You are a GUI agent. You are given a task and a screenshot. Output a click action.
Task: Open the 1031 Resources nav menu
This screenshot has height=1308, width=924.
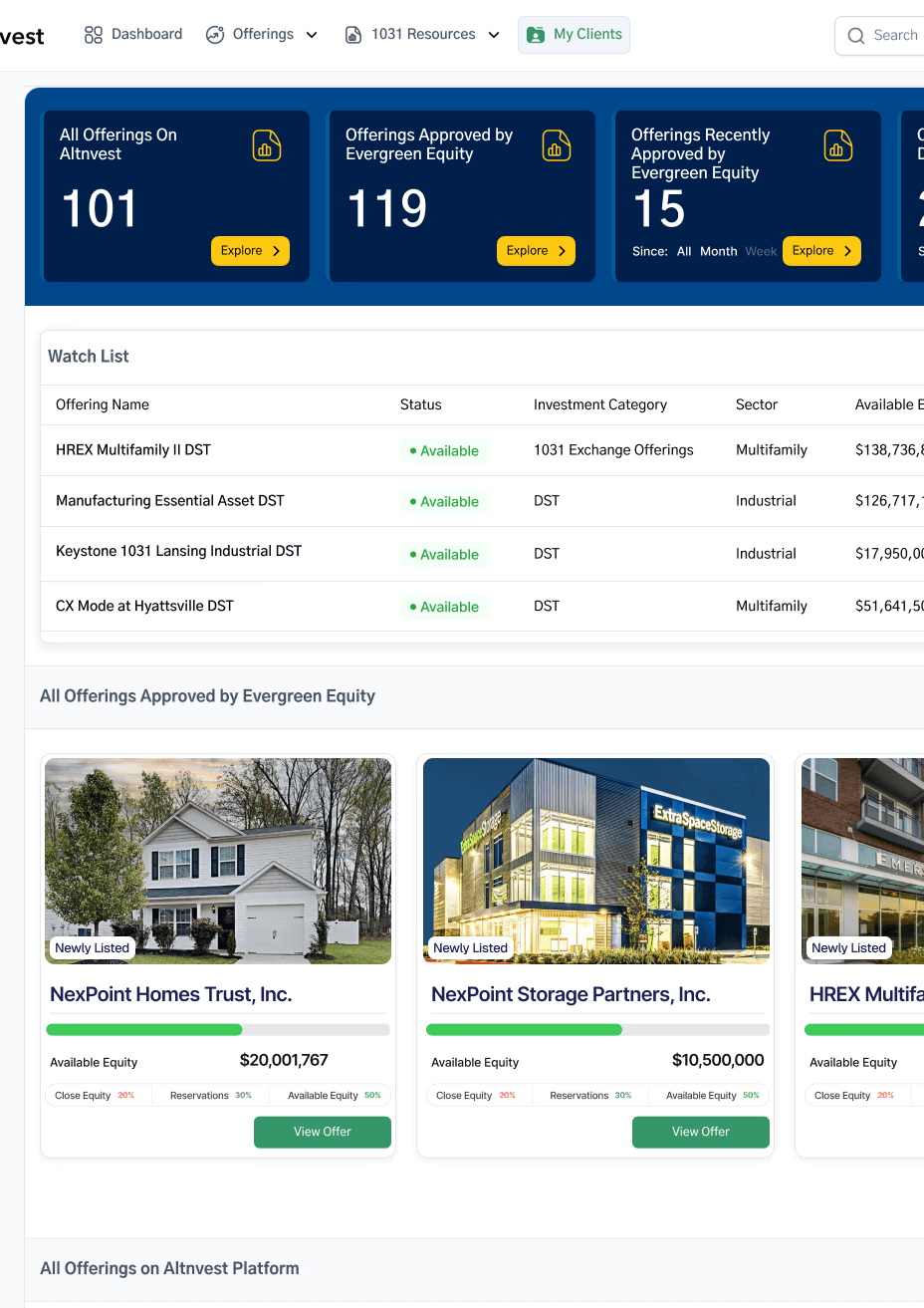(x=422, y=35)
